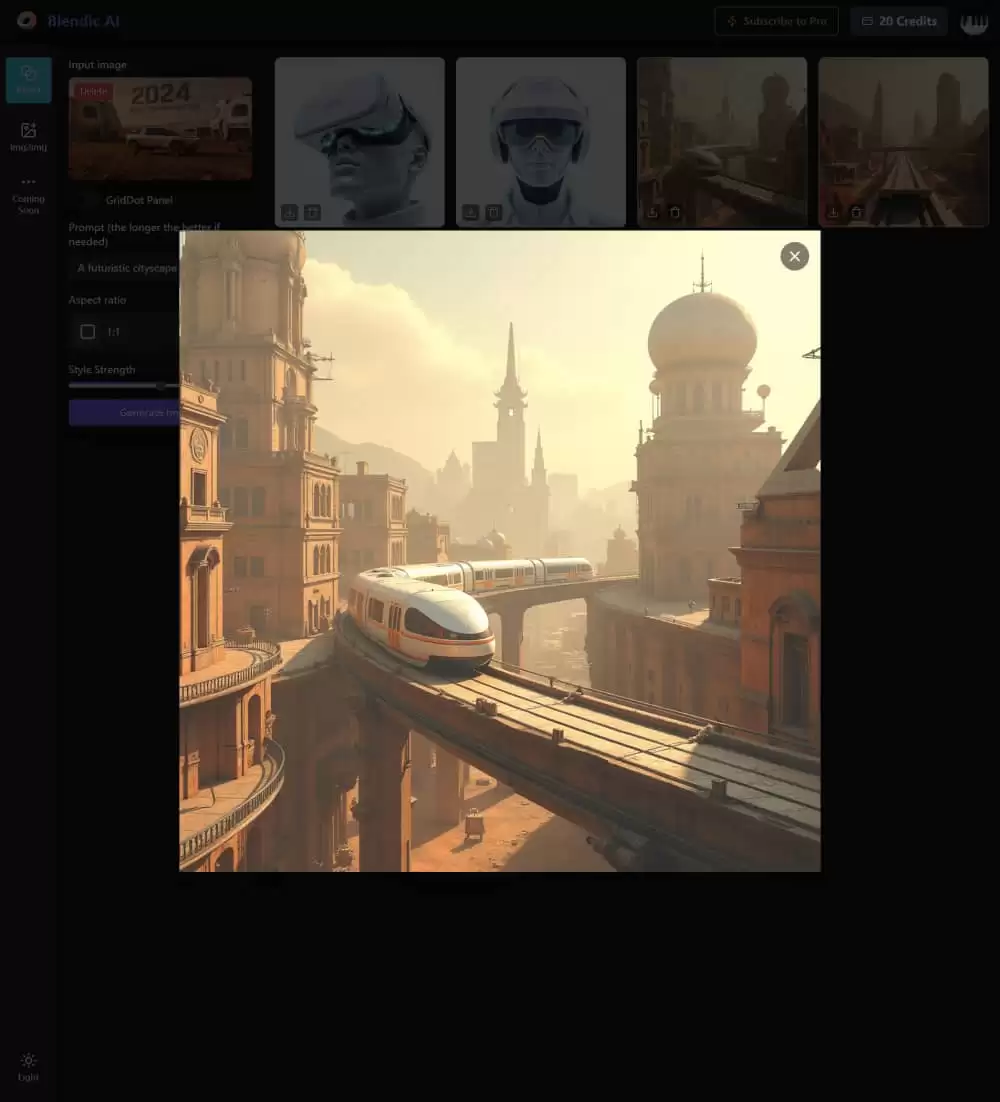Delete the third cityscape image
Screen dimensions: 1000x1102
pyautogui.click(x=675, y=212)
